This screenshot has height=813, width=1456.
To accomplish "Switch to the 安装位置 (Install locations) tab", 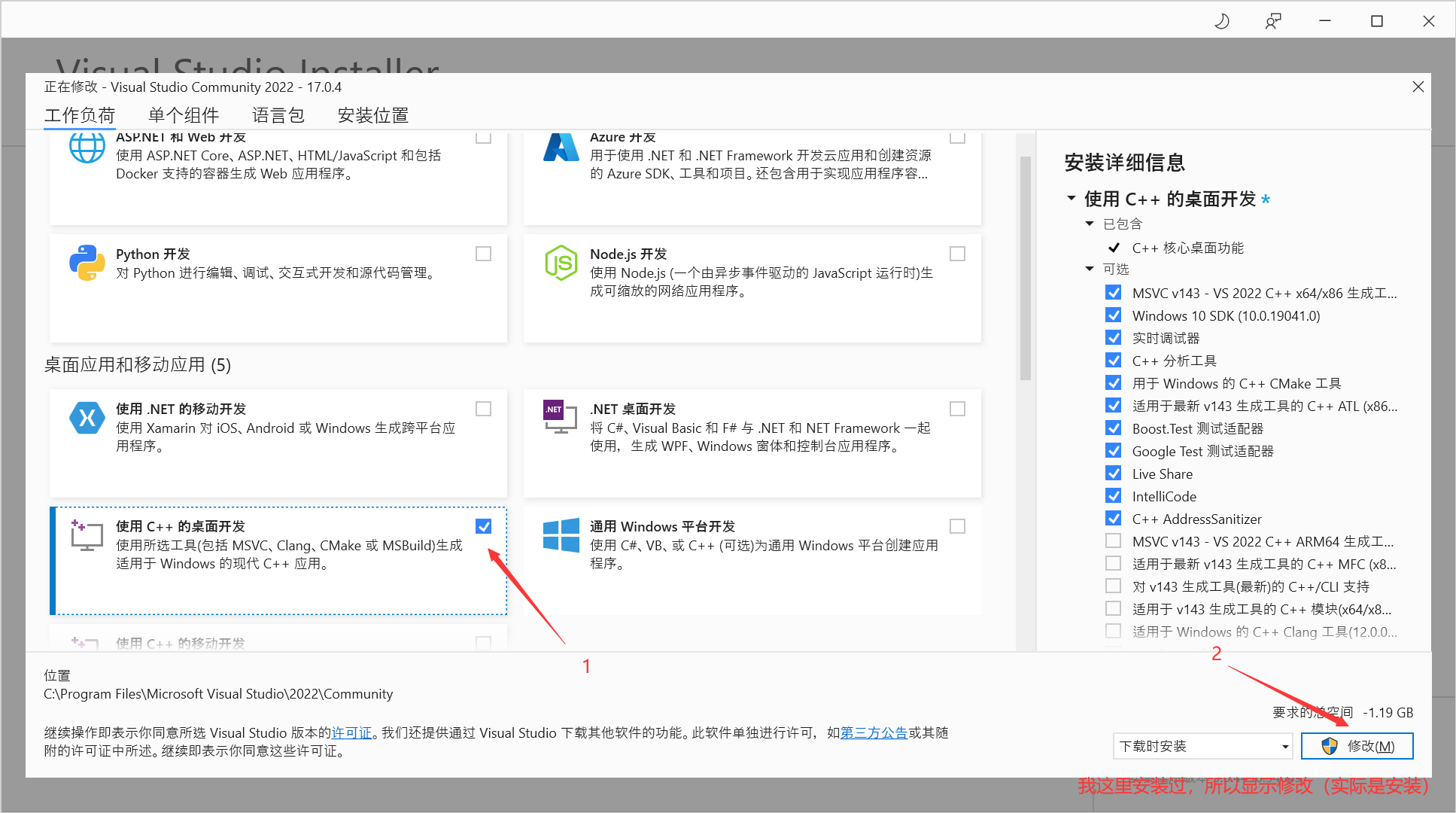I will [373, 115].
